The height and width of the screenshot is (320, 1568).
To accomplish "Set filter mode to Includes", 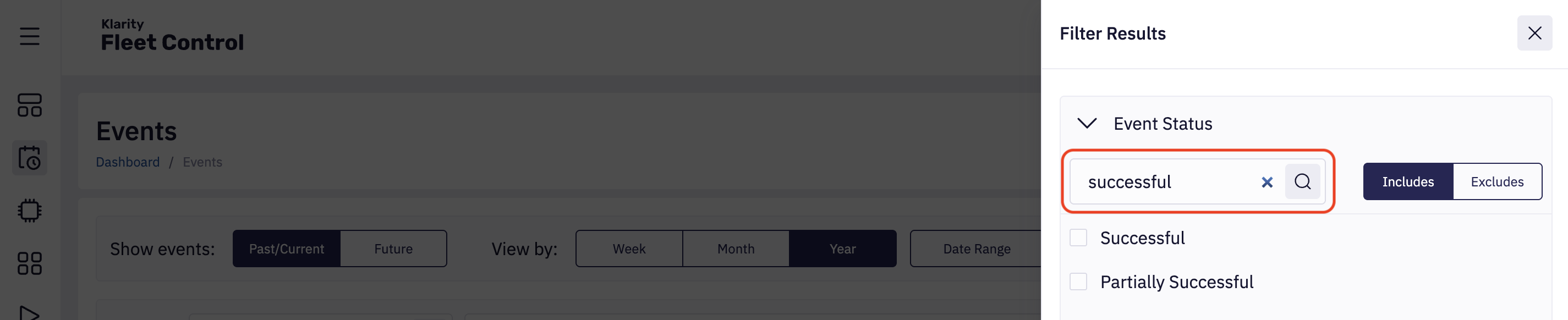I will click(x=1407, y=181).
